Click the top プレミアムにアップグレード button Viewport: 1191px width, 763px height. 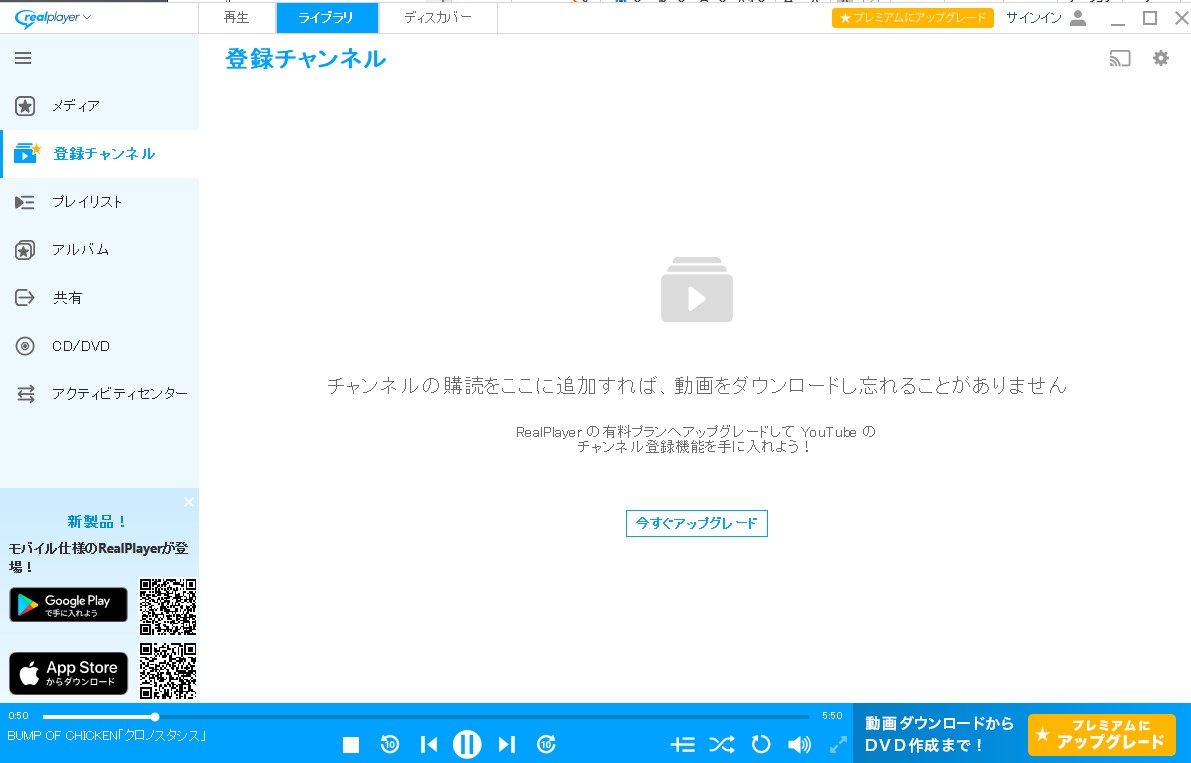[912, 17]
